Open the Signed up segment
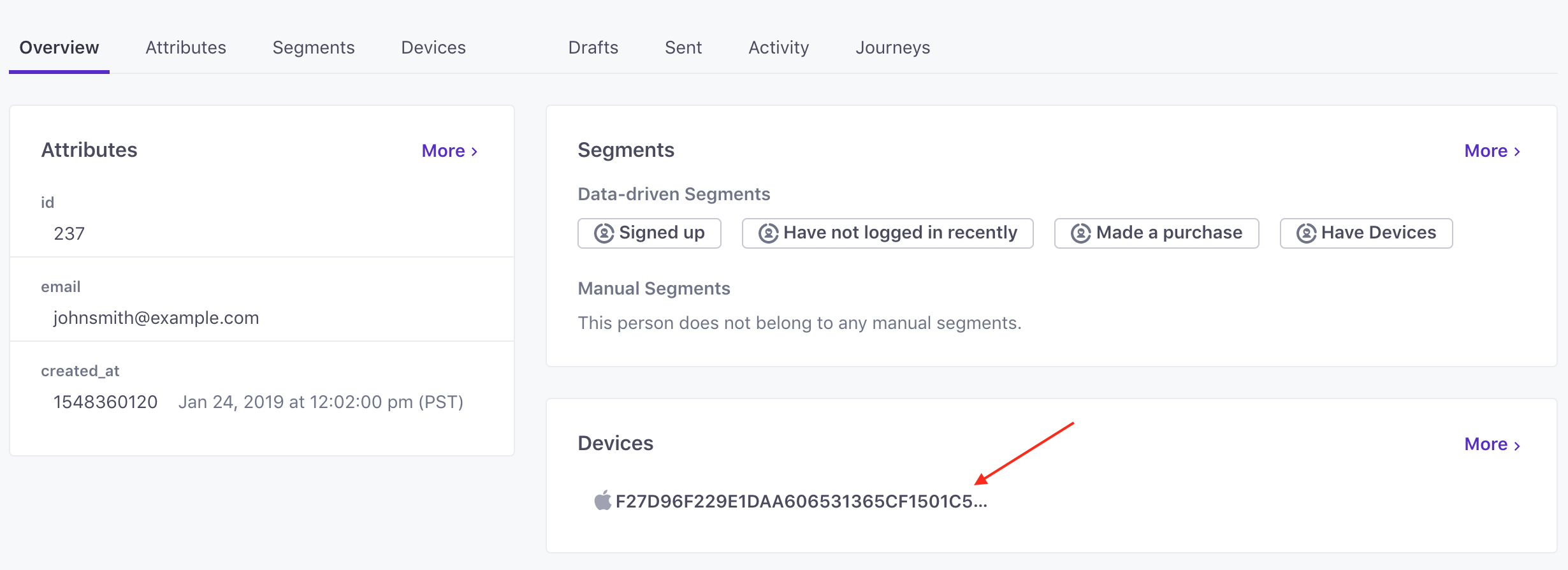The width and height of the screenshot is (1568, 570). [649, 233]
